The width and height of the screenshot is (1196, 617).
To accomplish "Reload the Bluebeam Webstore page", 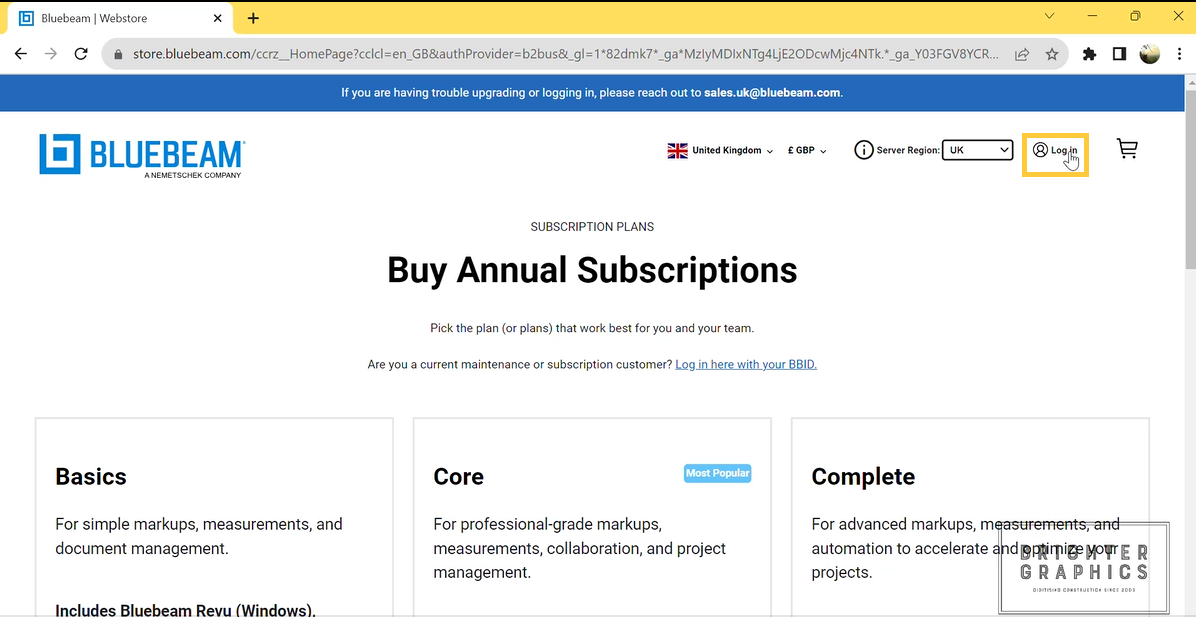I will 81,54.
